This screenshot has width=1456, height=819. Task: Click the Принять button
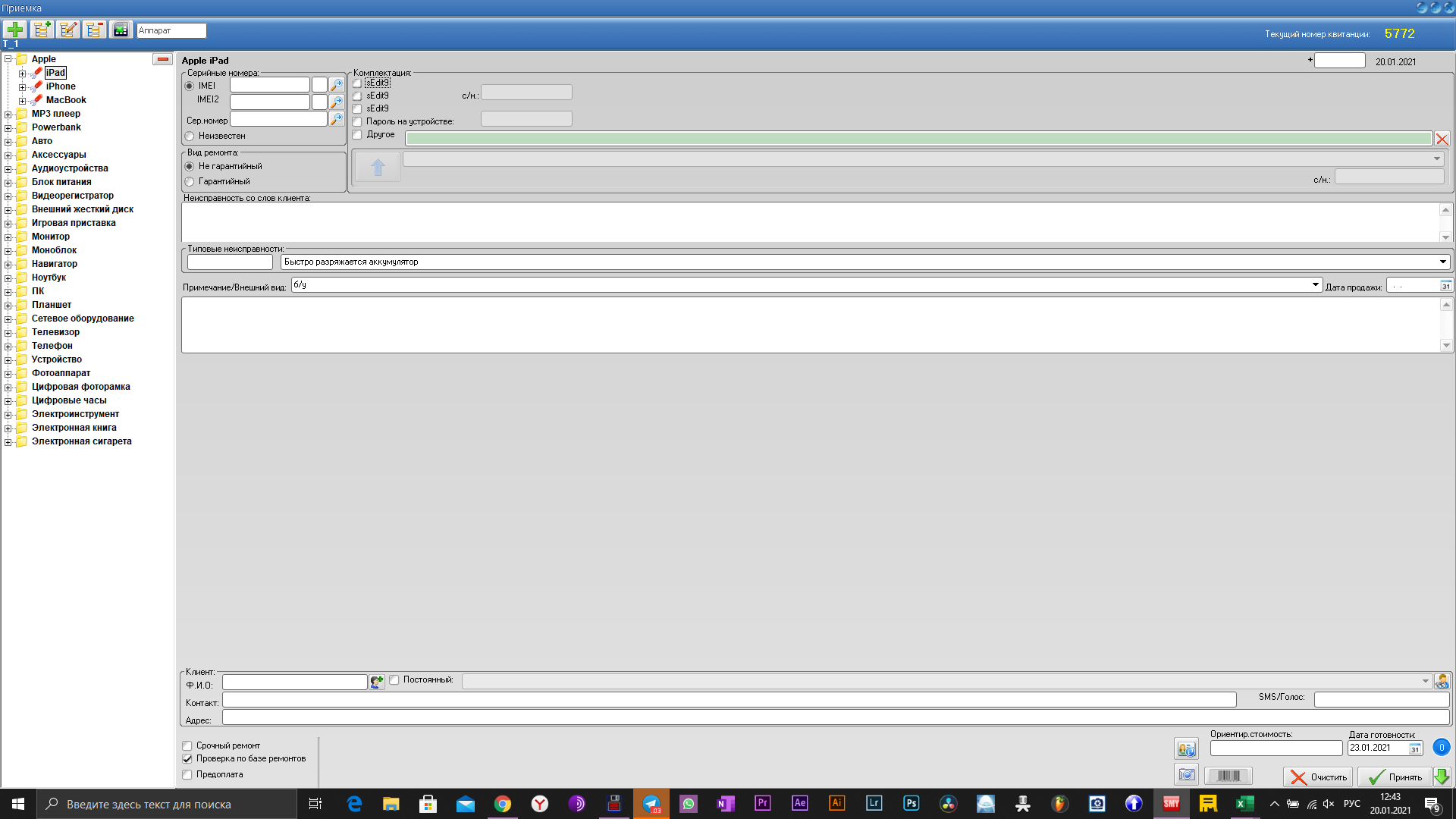(x=1395, y=777)
